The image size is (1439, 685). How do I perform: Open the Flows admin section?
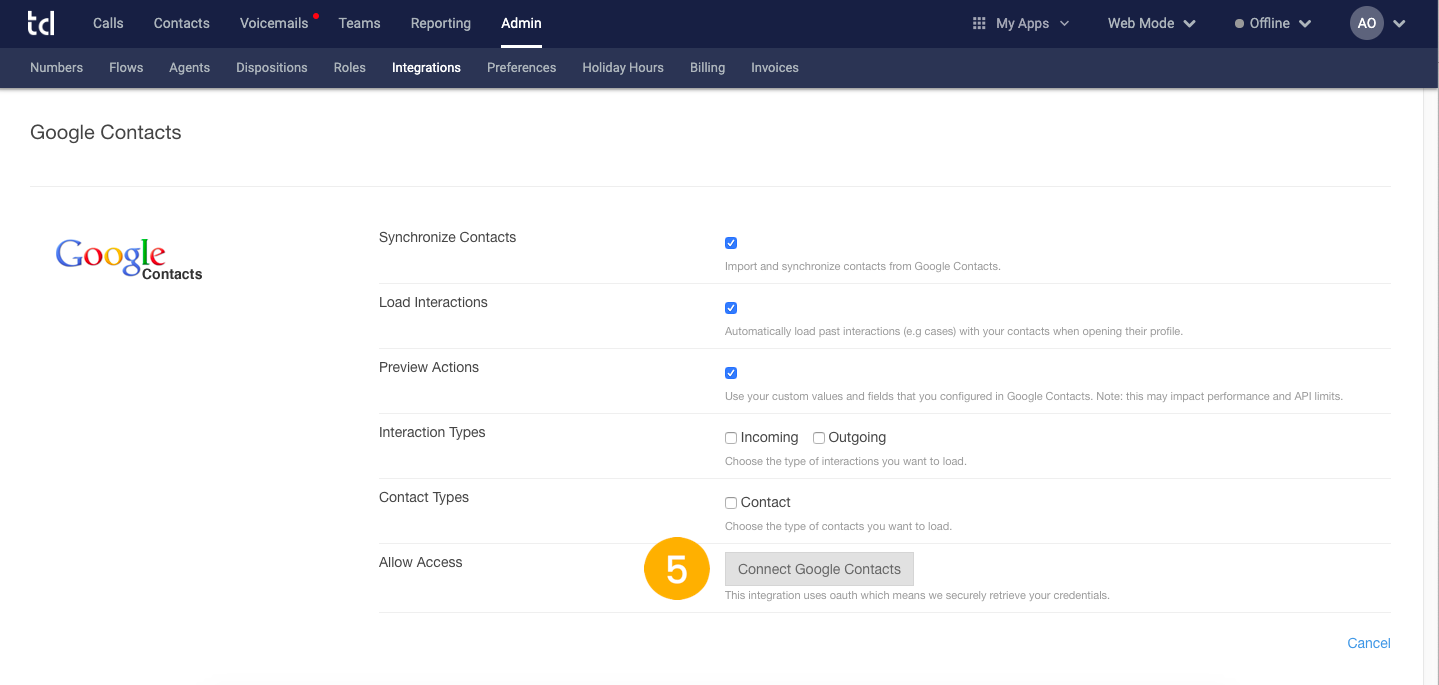[x=126, y=68]
